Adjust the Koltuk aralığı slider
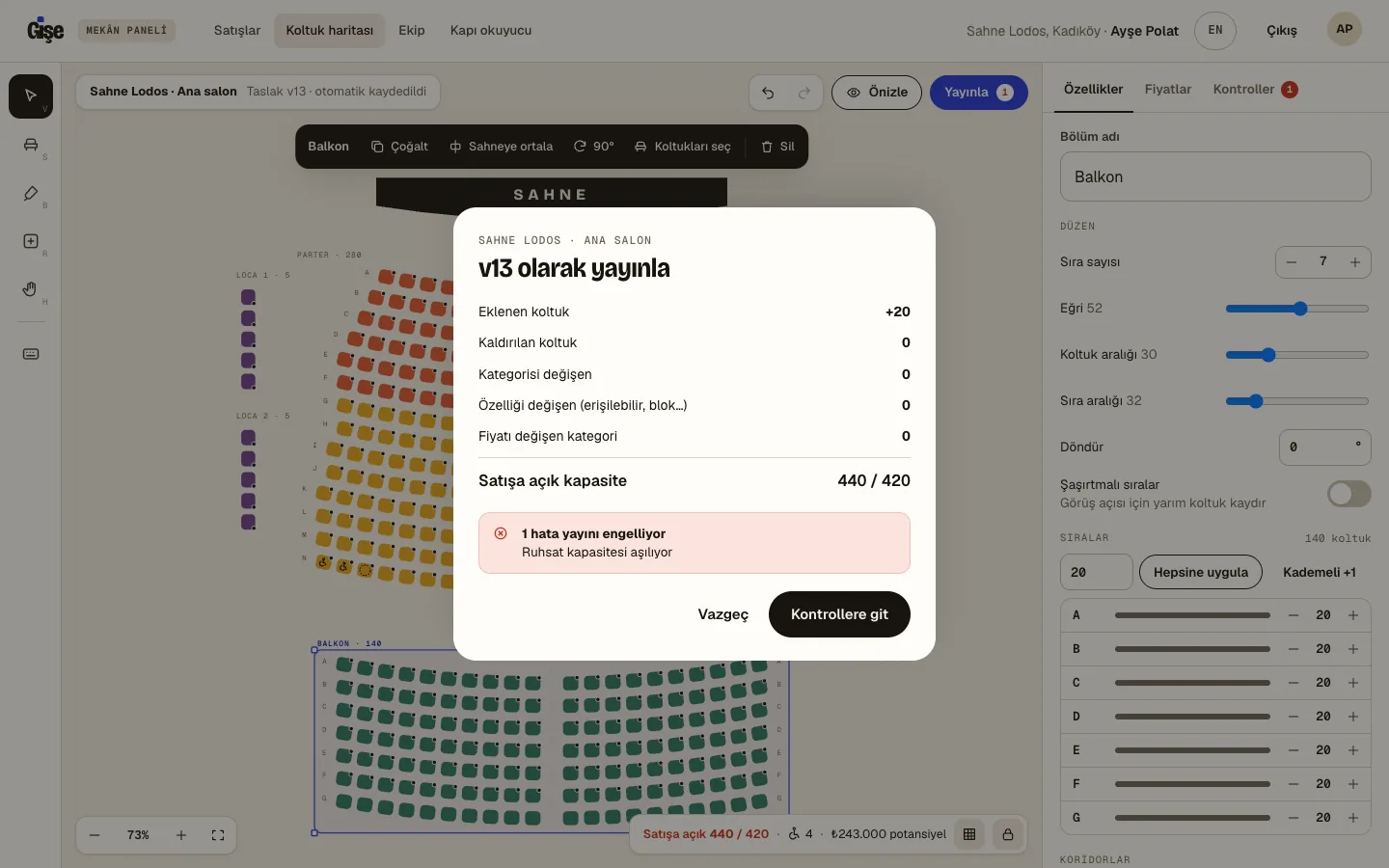Screen dimensions: 1389x868 tap(1297, 355)
